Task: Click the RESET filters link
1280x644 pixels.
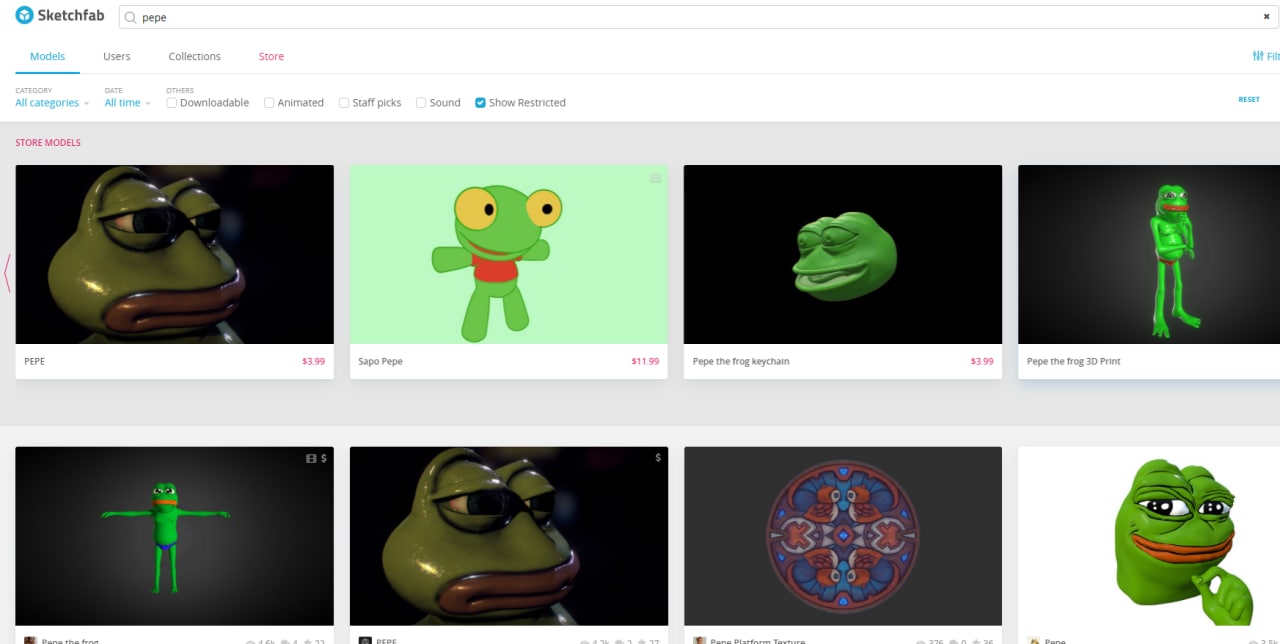Action: 1249,100
